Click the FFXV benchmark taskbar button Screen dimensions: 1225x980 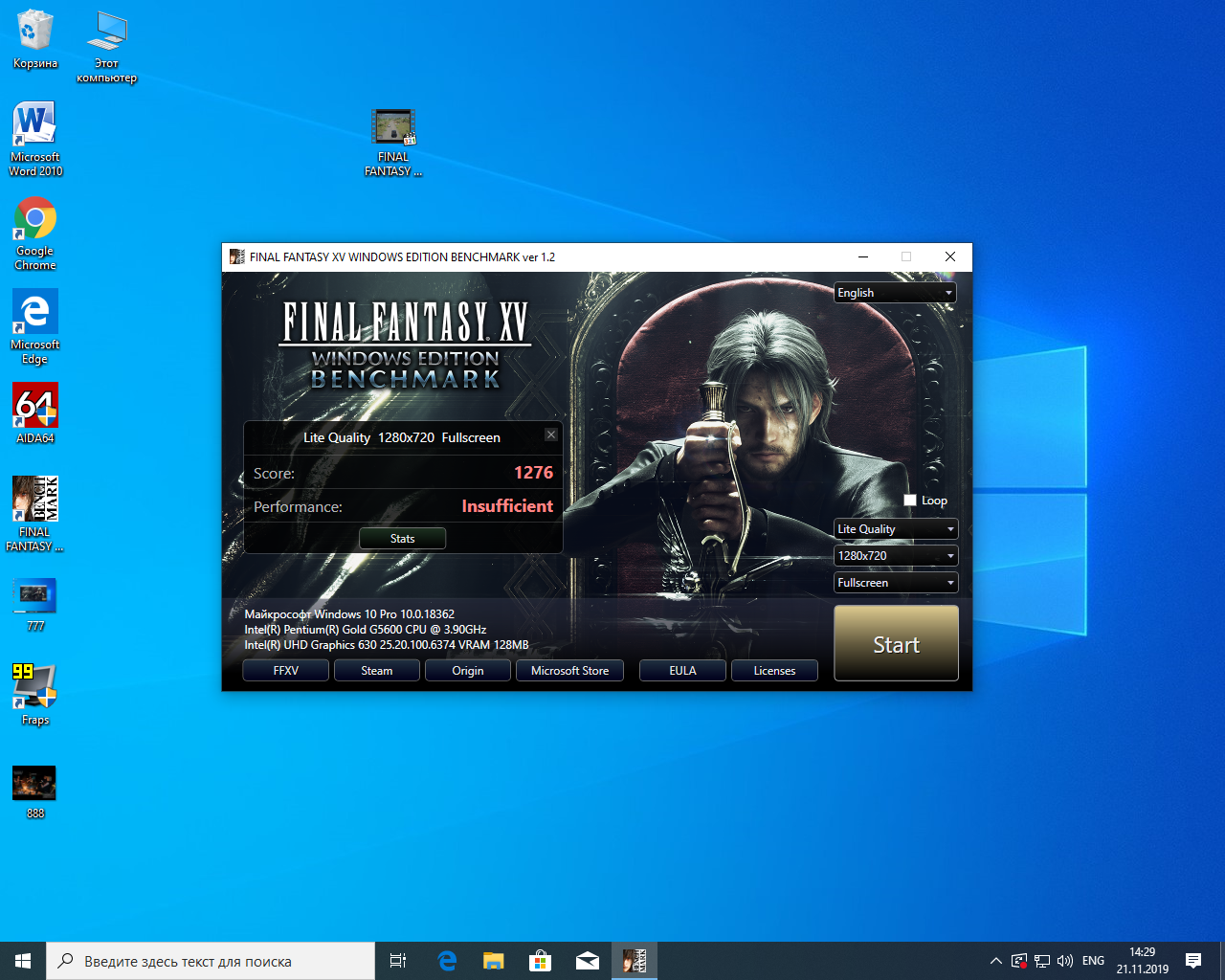click(x=635, y=961)
